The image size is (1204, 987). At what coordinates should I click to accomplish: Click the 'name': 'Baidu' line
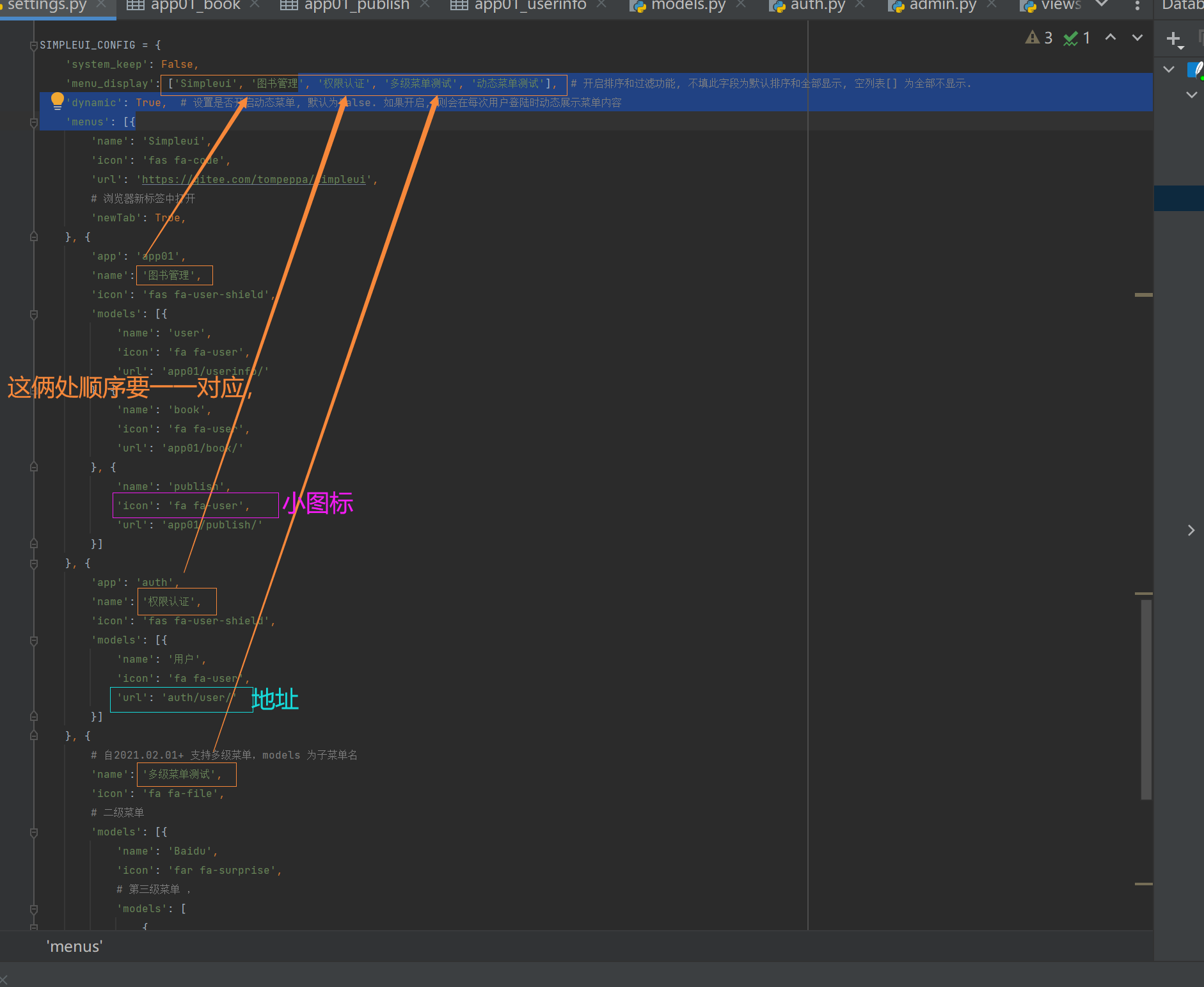pos(167,851)
